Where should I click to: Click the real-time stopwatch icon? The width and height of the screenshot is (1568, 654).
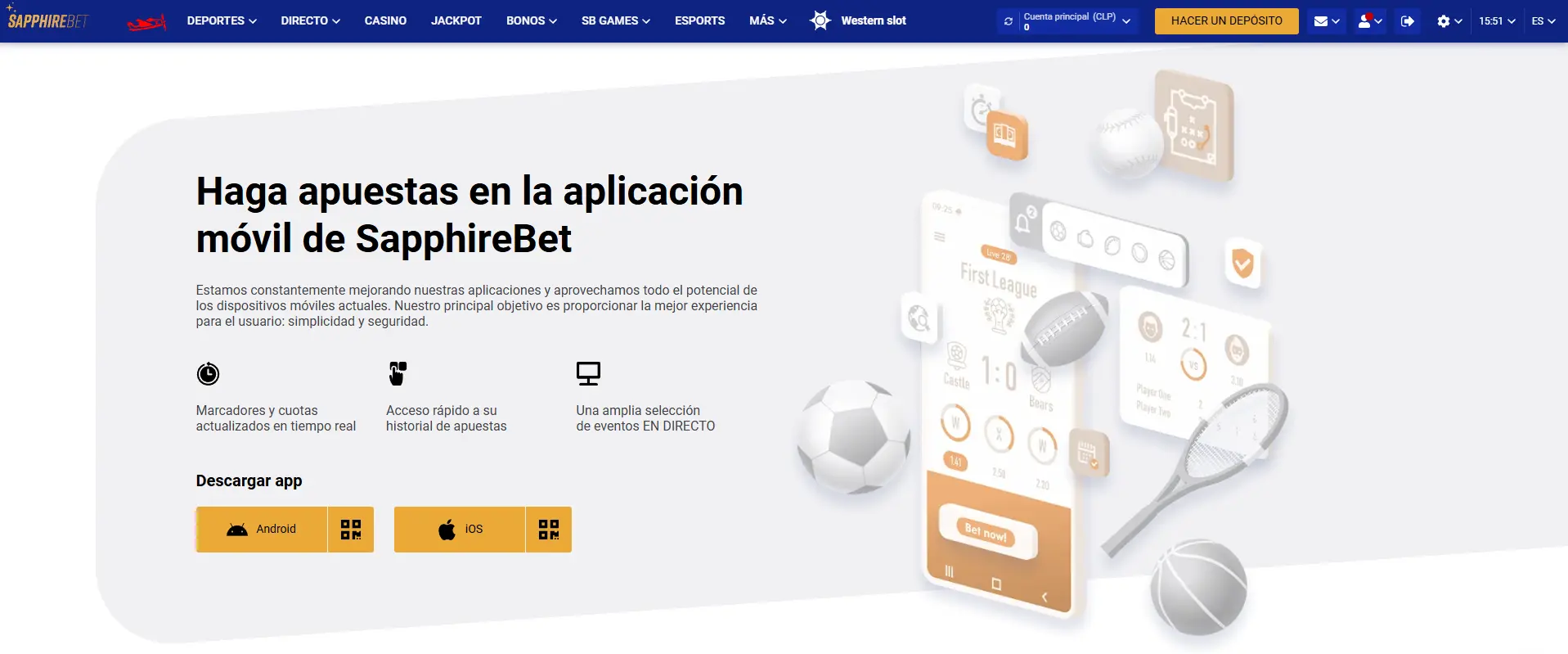click(x=208, y=373)
